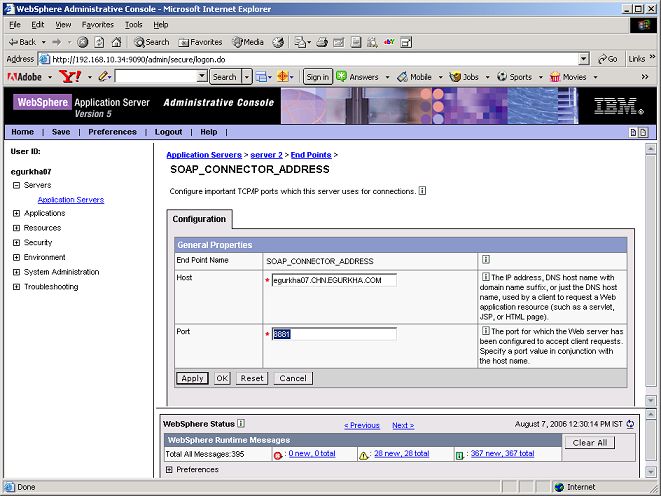This screenshot has width=661, height=496.
Task: Click the Adobe toolbar icon
Action: click(x=25, y=77)
